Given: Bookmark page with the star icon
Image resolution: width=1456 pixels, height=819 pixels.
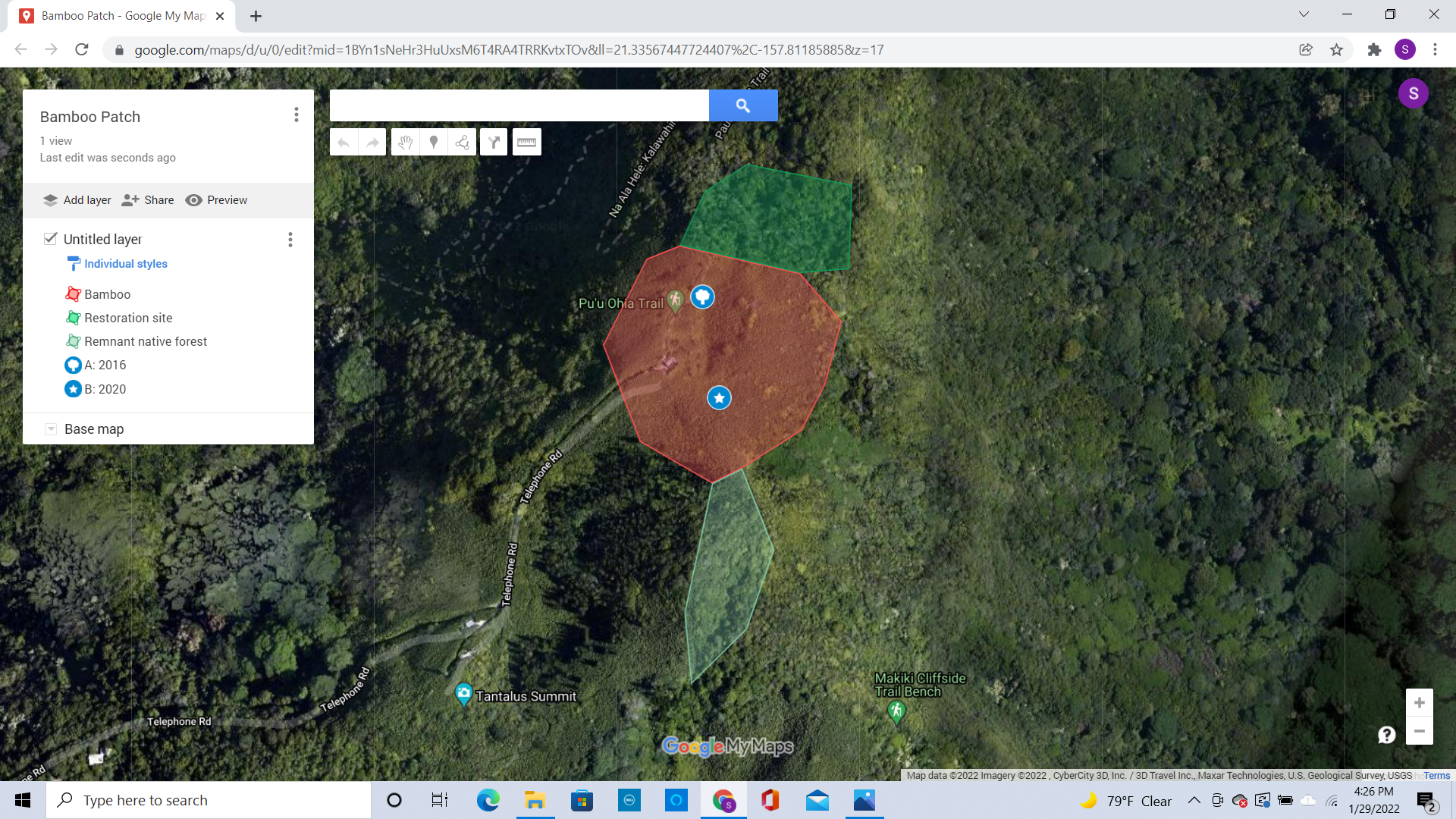Looking at the screenshot, I should click(x=1336, y=50).
